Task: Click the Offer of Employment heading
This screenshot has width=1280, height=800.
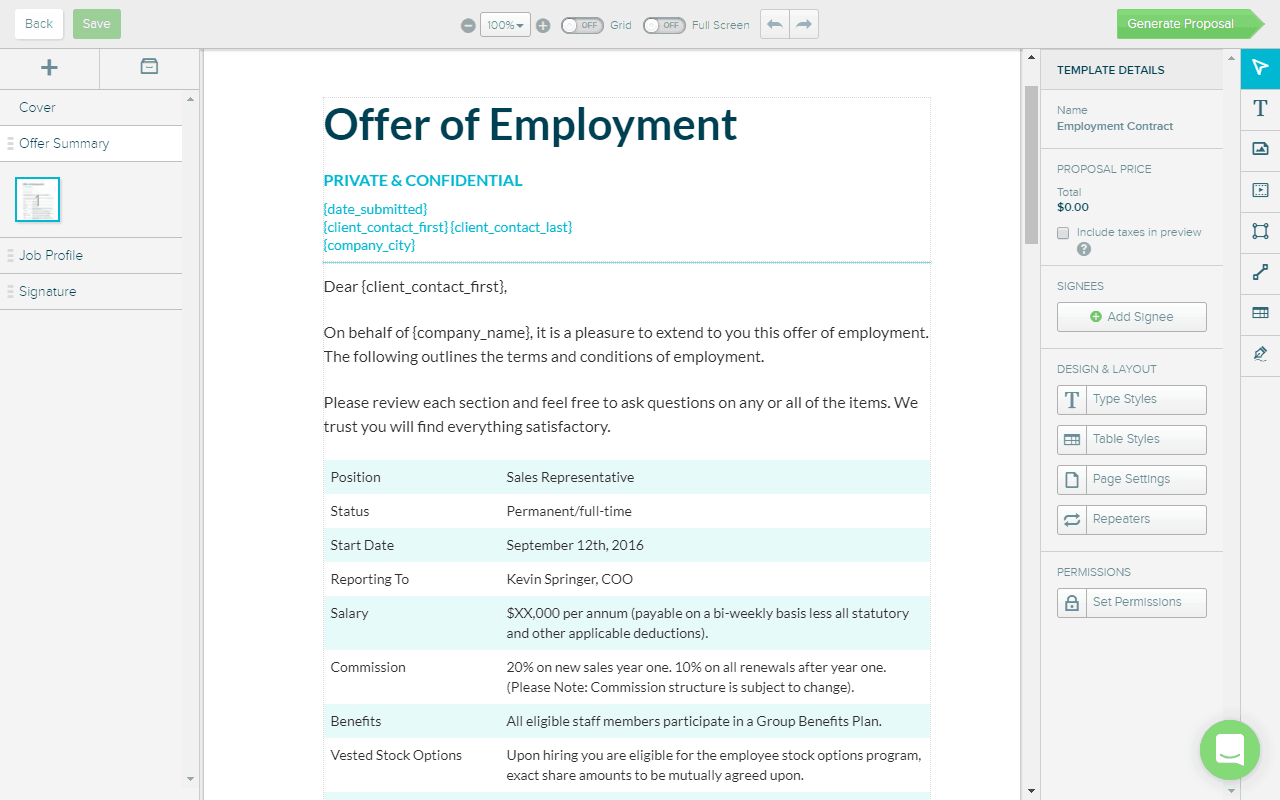Action: [530, 124]
